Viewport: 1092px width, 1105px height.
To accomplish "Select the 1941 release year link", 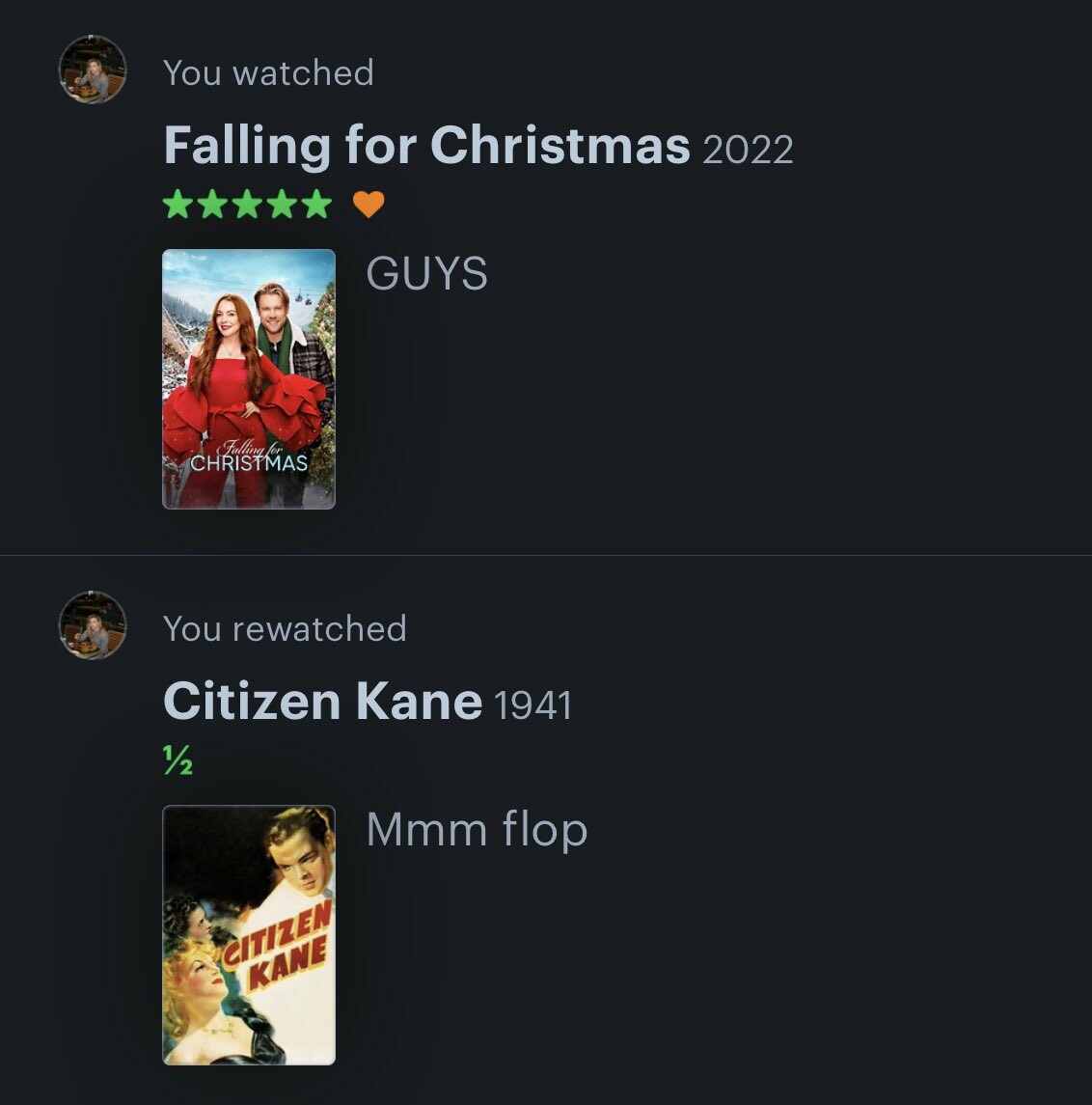I will click(532, 705).
